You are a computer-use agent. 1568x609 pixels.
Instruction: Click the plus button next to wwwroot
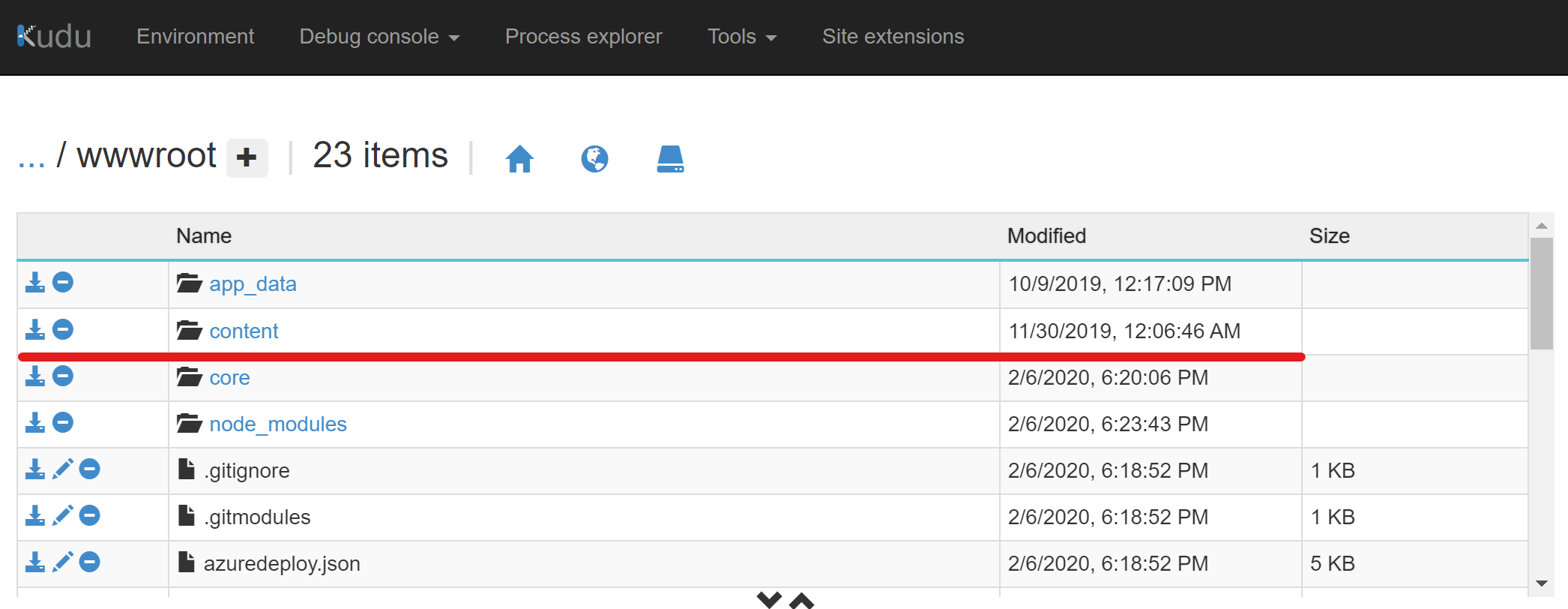click(247, 157)
